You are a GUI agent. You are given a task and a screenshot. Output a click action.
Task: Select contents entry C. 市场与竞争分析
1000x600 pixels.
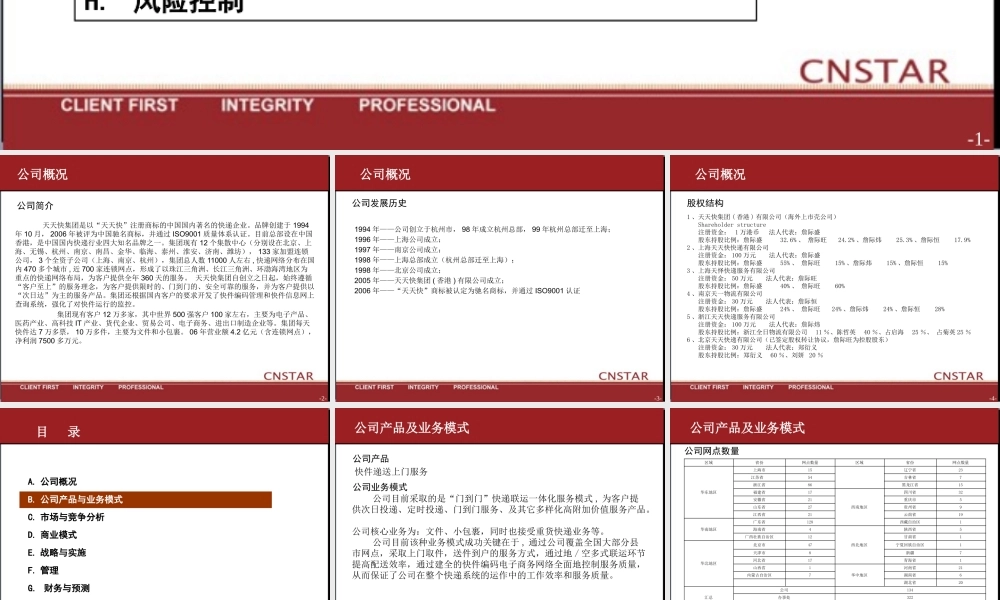(66, 517)
